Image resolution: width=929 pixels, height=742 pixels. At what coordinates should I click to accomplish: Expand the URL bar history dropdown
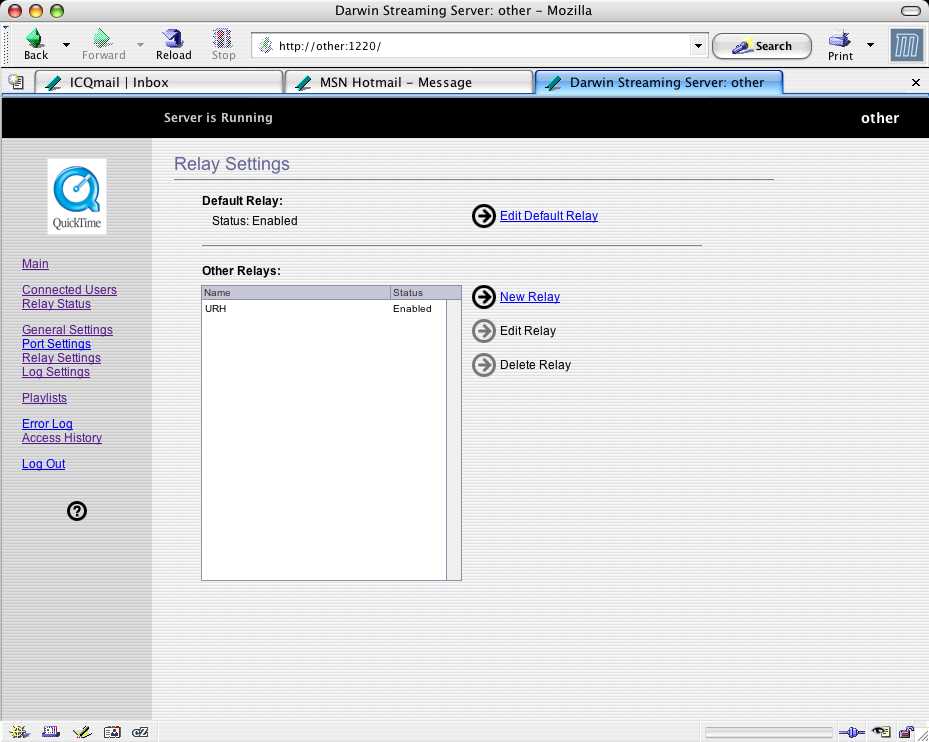point(698,46)
